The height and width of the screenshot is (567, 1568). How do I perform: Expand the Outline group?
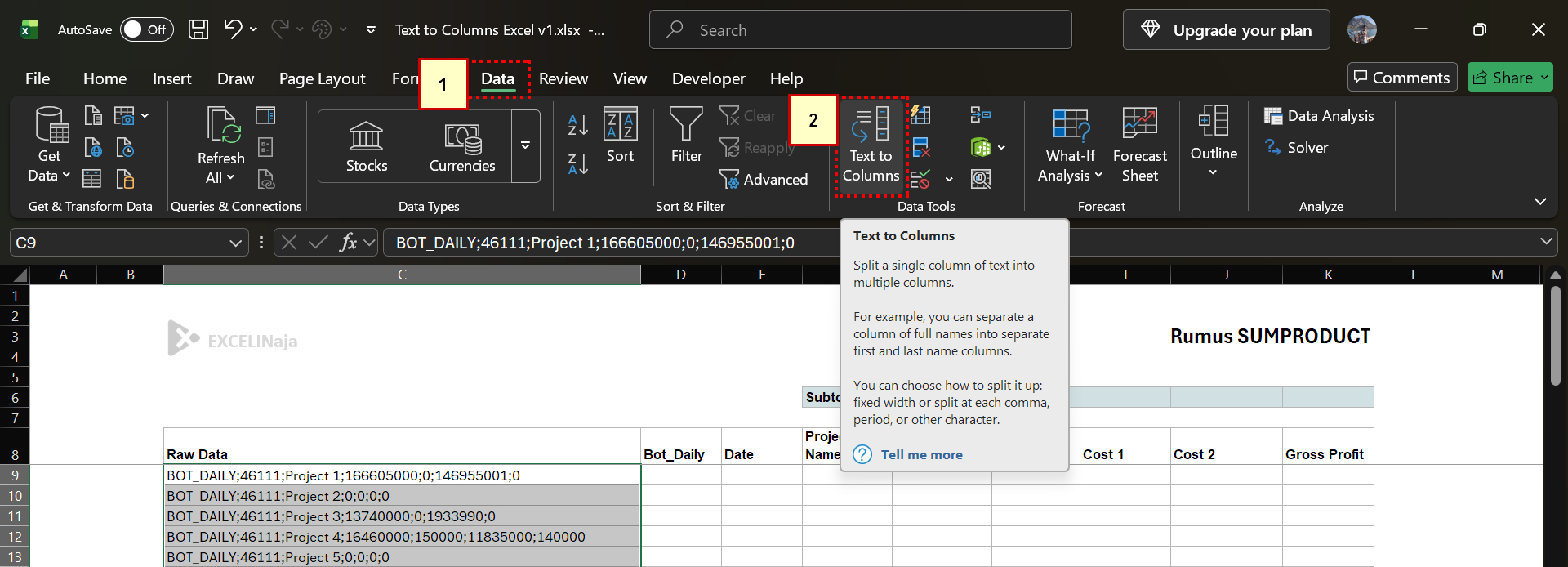(1214, 142)
